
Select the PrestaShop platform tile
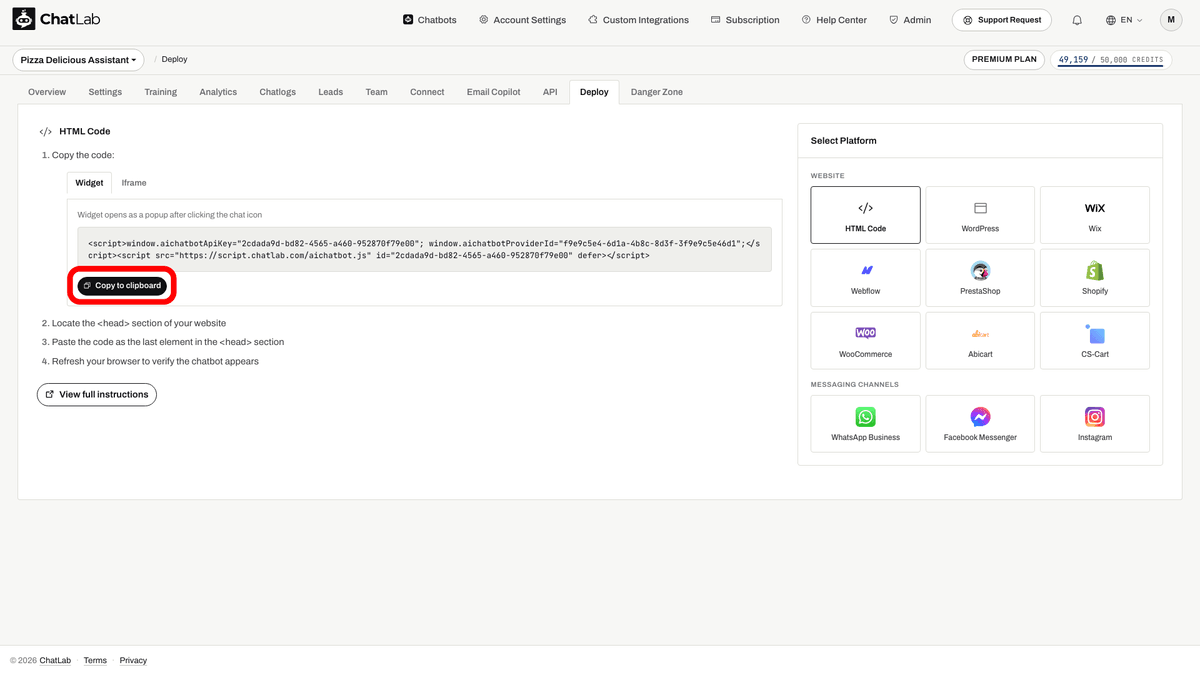point(980,278)
